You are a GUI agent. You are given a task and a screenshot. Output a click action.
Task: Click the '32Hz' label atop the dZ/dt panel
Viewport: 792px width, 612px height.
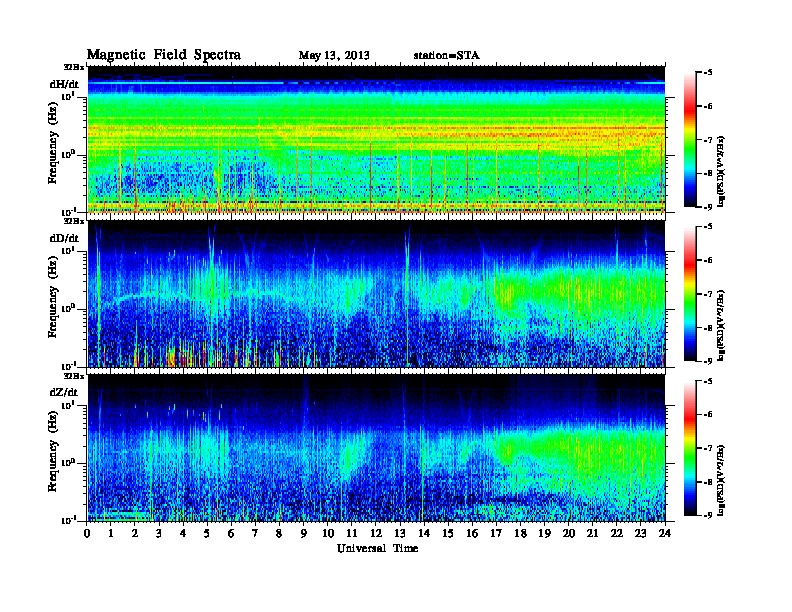(74, 376)
